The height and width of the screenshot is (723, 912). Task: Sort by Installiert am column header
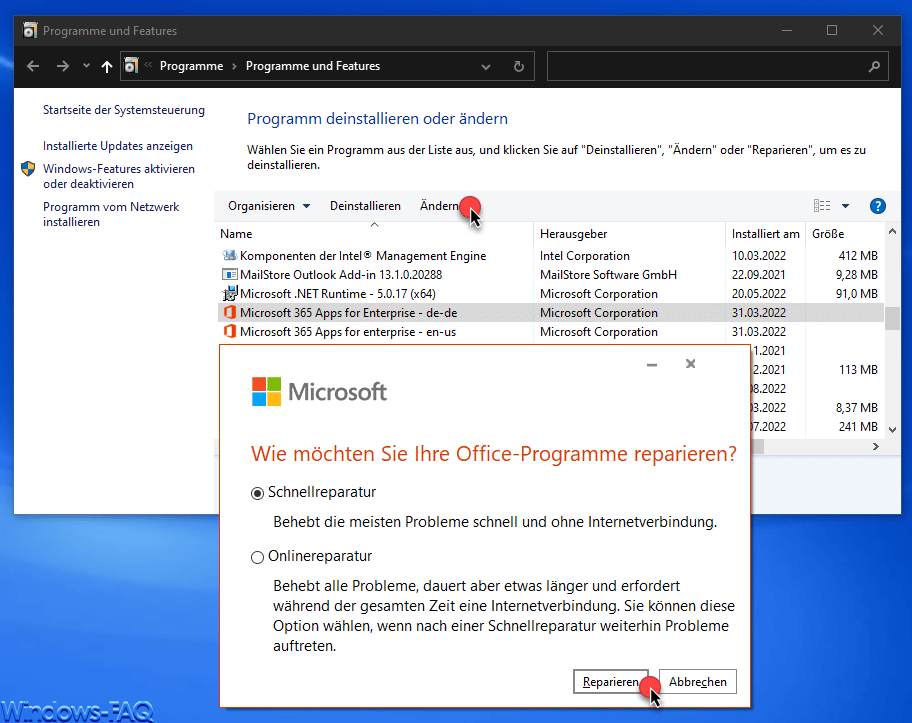pyautogui.click(x=765, y=234)
